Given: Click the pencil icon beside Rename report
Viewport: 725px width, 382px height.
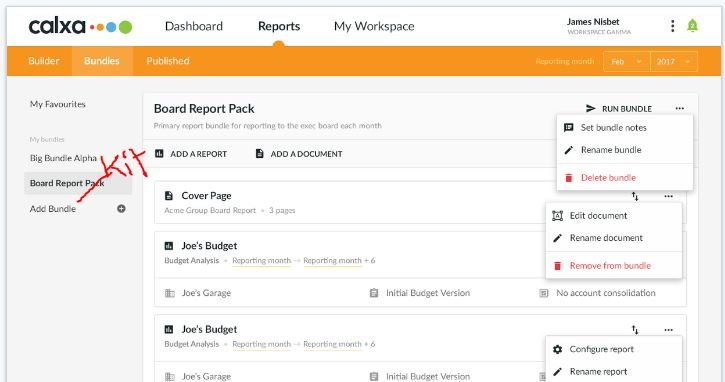Looking at the screenshot, I should [558, 371].
